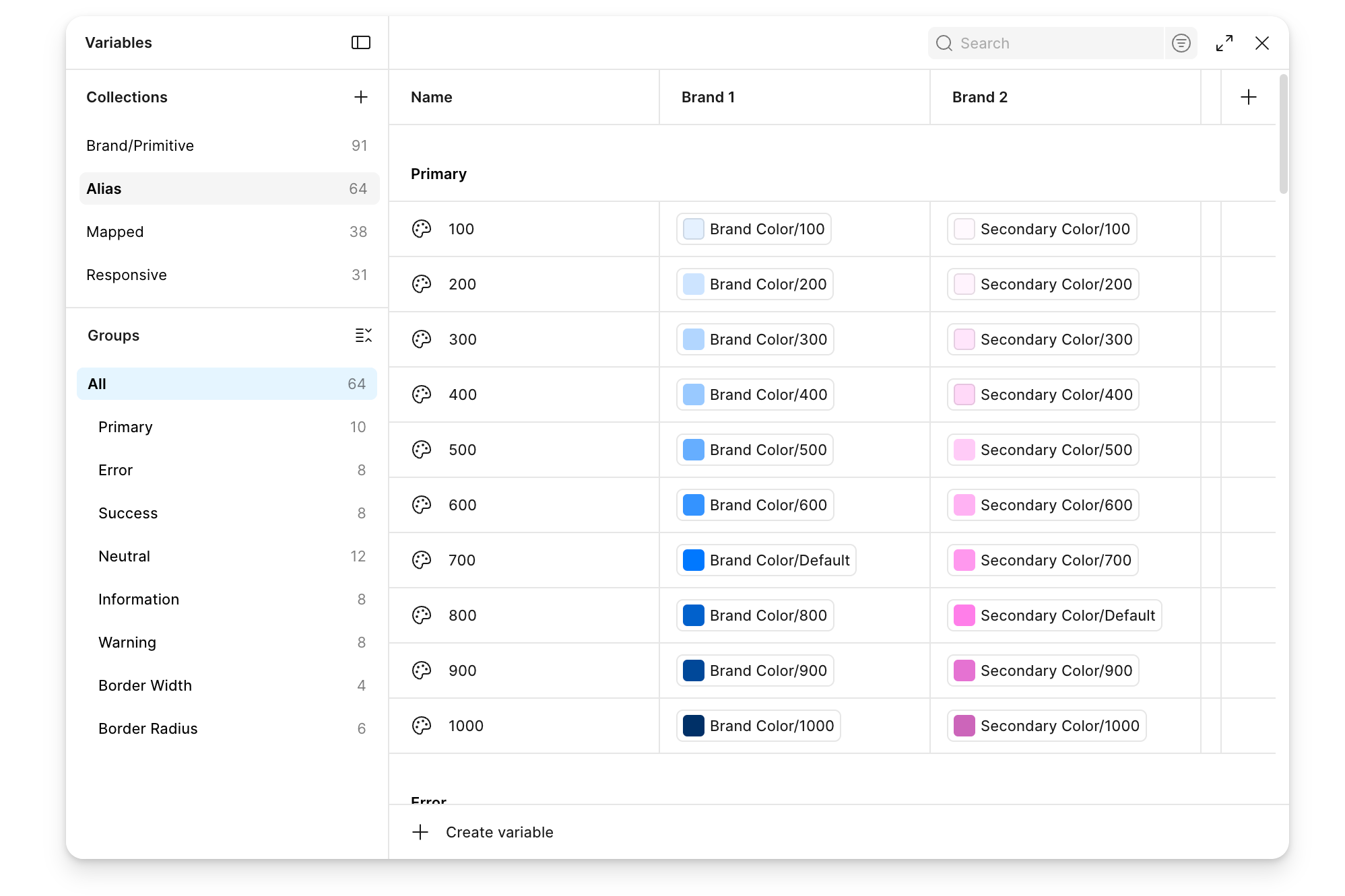Open the filter icon beside Search

[1181, 43]
